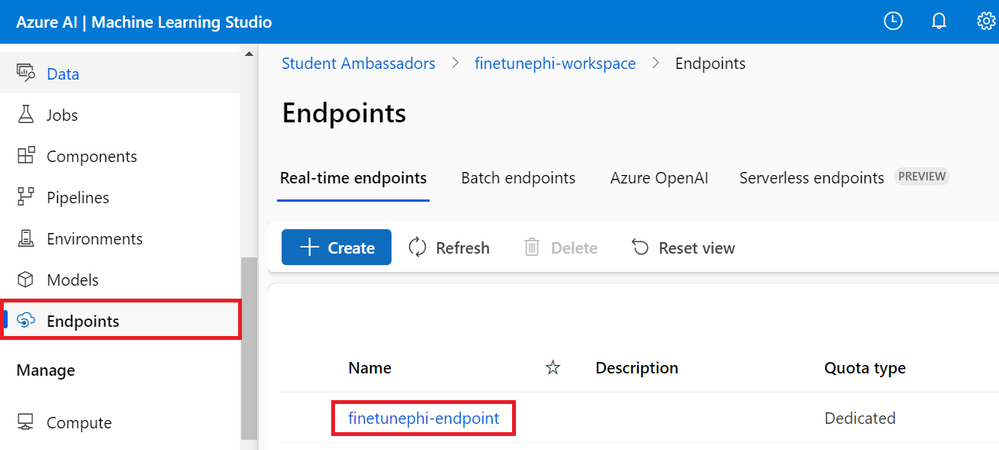The height and width of the screenshot is (450, 999).
Task: Open the recent activity clock icon
Action: coord(894,22)
